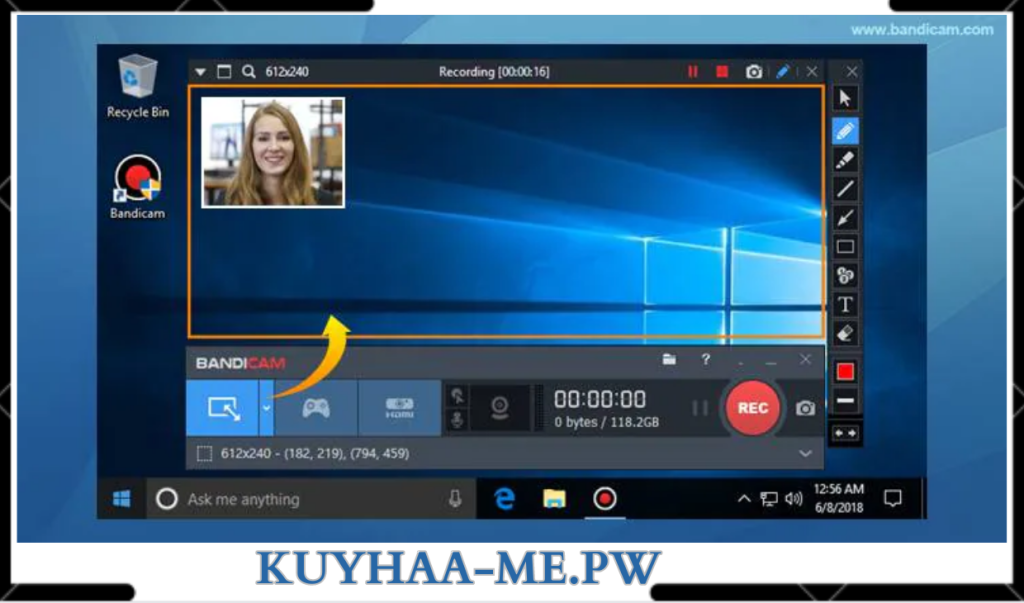Select the straight line tool

click(x=845, y=189)
